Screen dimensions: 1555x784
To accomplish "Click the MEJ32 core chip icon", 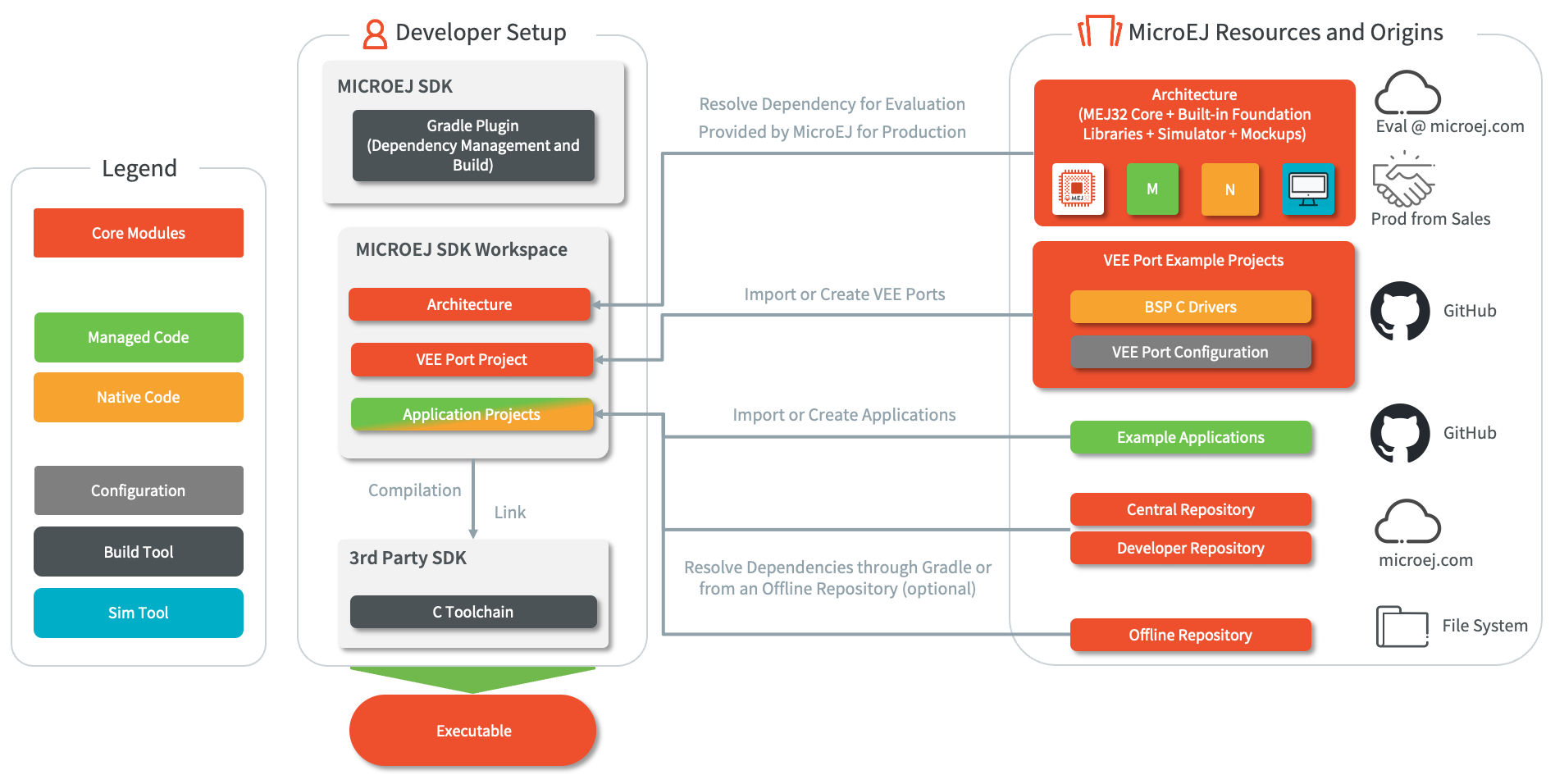I will pyautogui.click(x=1078, y=189).
